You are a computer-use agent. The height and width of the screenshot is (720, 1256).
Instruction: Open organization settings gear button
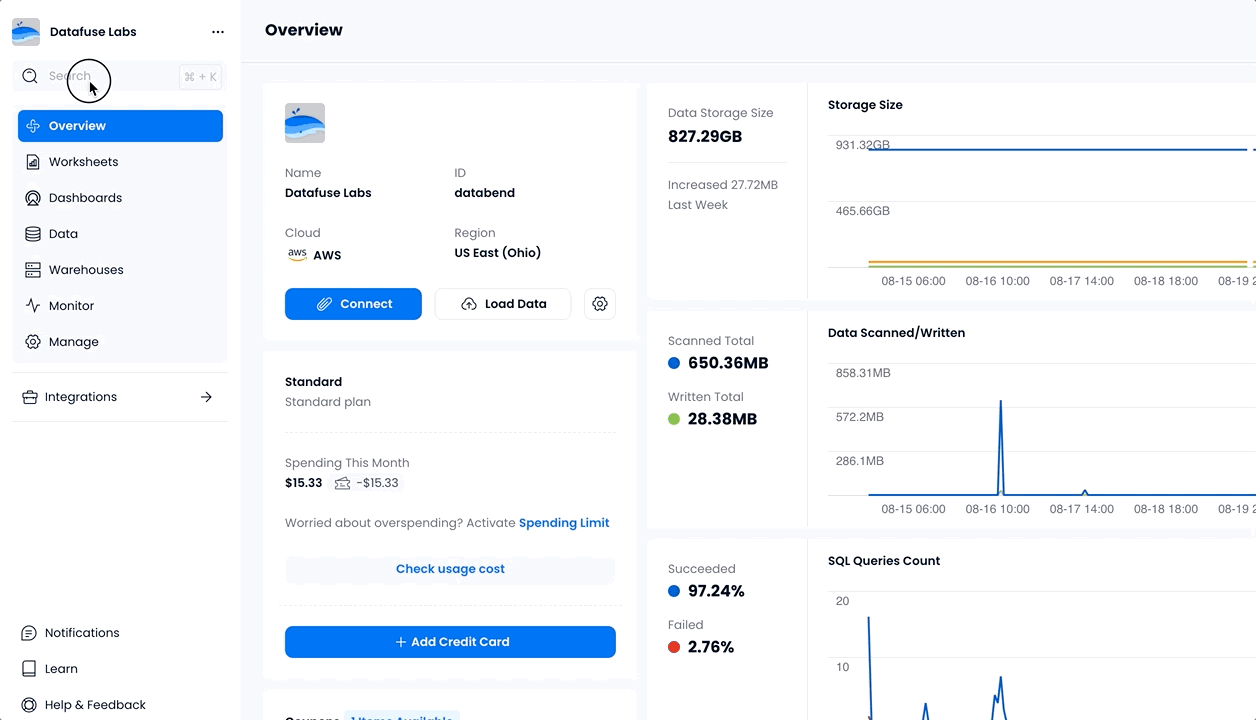tap(600, 304)
